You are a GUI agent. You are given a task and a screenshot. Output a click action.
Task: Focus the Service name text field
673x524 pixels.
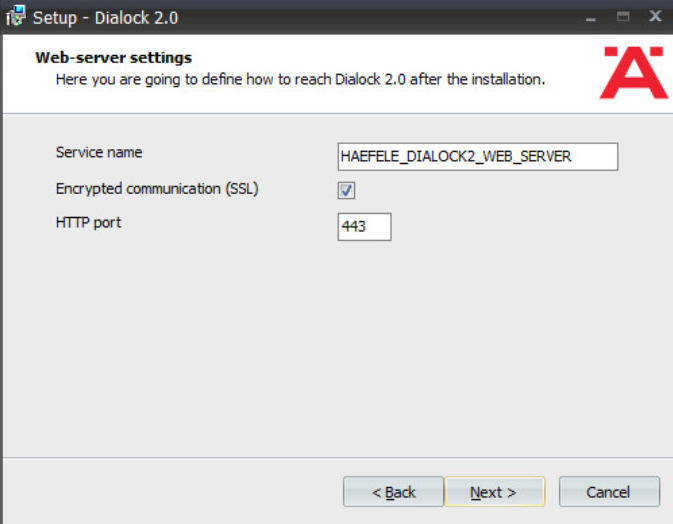point(478,157)
